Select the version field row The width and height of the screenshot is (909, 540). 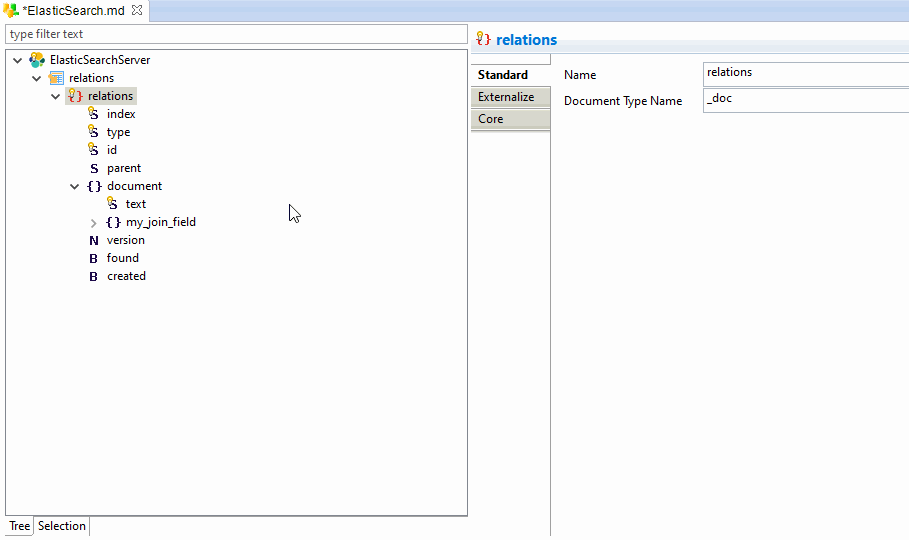(125, 240)
